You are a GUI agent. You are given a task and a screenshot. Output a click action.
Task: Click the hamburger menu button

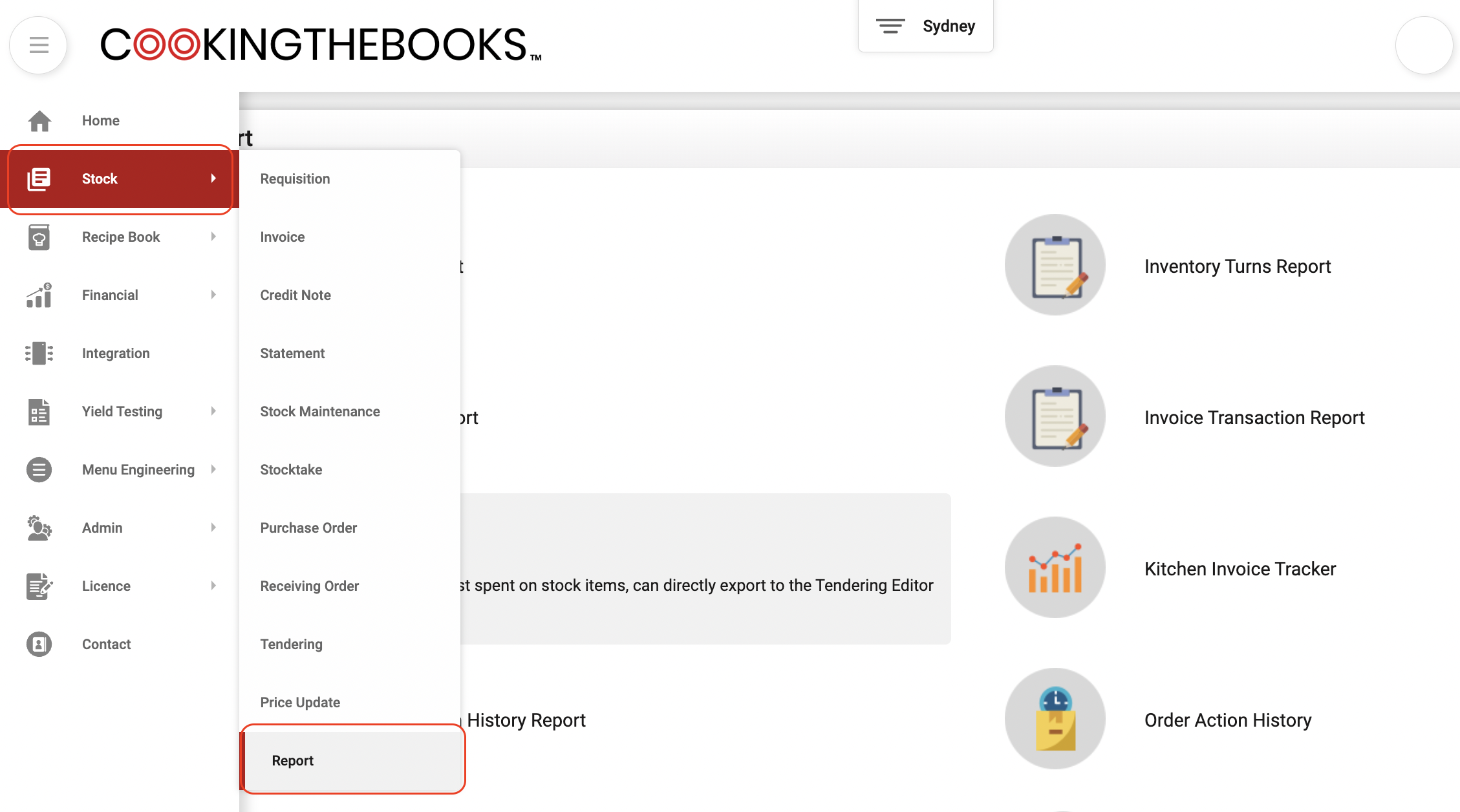39,45
